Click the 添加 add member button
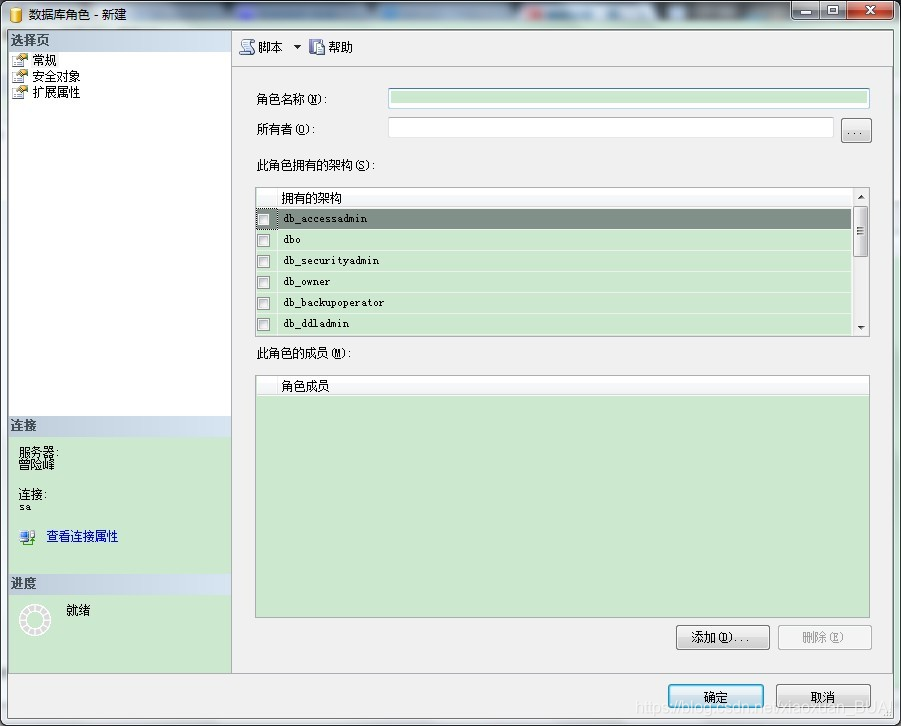 (722, 637)
